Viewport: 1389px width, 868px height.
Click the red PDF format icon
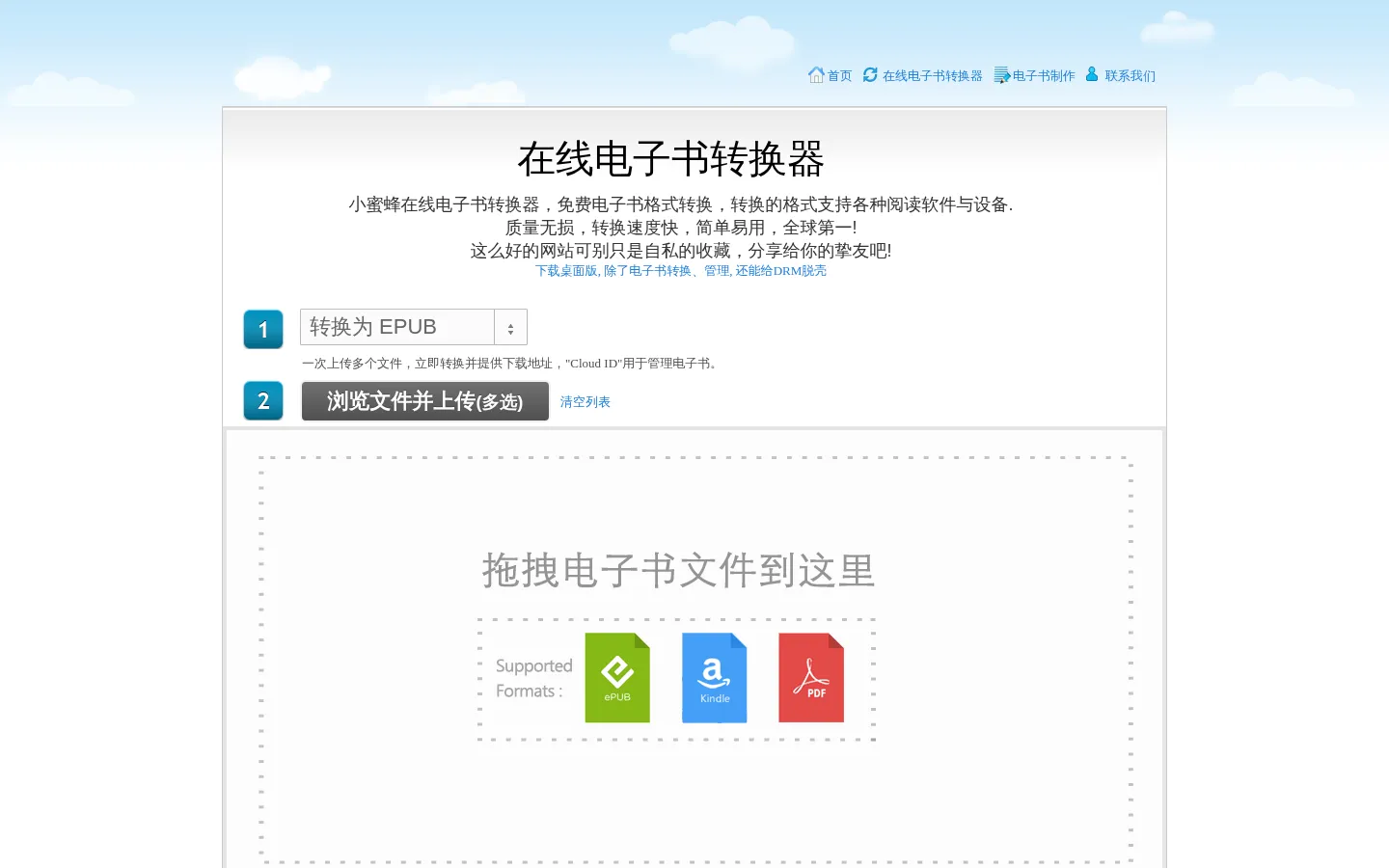click(x=811, y=678)
